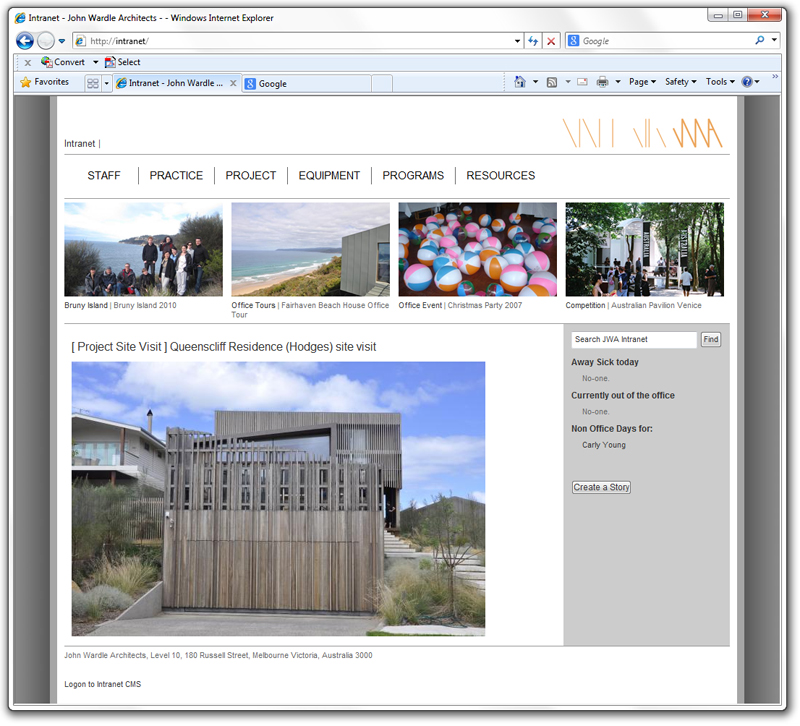800x726 pixels.
Task: Refresh the current page
Action: point(533,41)
